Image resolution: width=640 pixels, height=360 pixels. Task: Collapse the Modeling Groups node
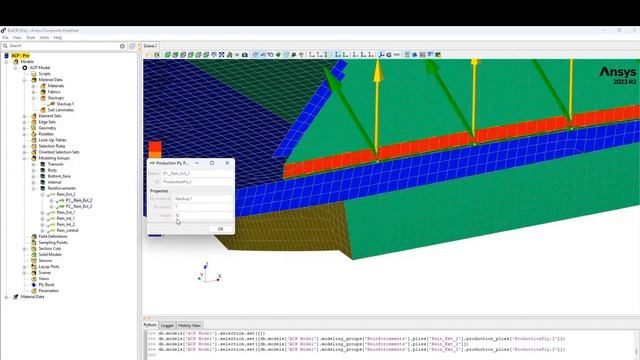coord(24,158)
